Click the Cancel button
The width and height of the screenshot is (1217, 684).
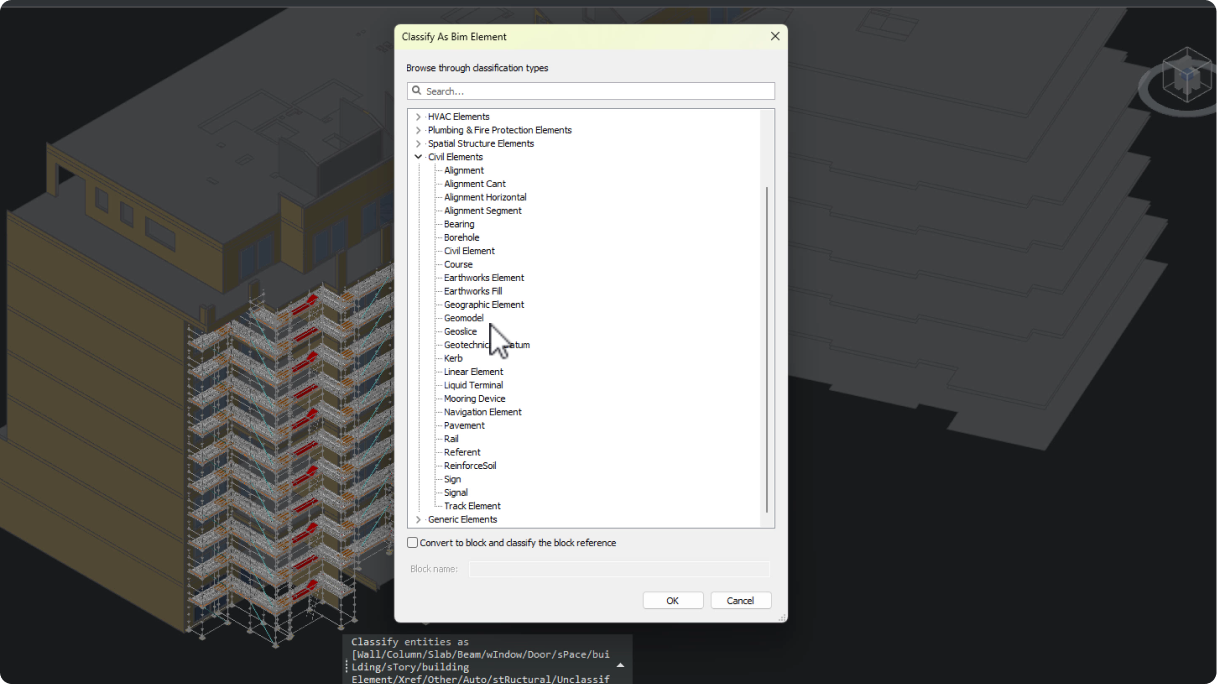point(740,600)
